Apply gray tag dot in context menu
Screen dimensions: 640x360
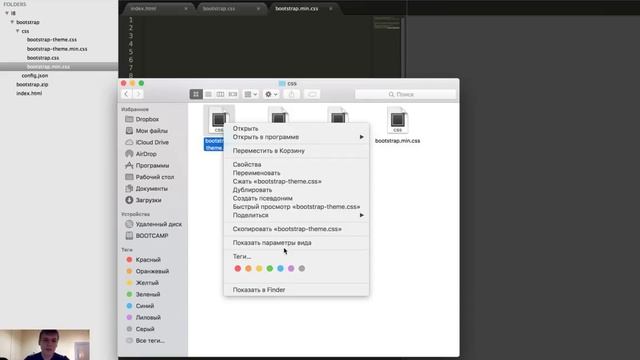coord(302,269)
